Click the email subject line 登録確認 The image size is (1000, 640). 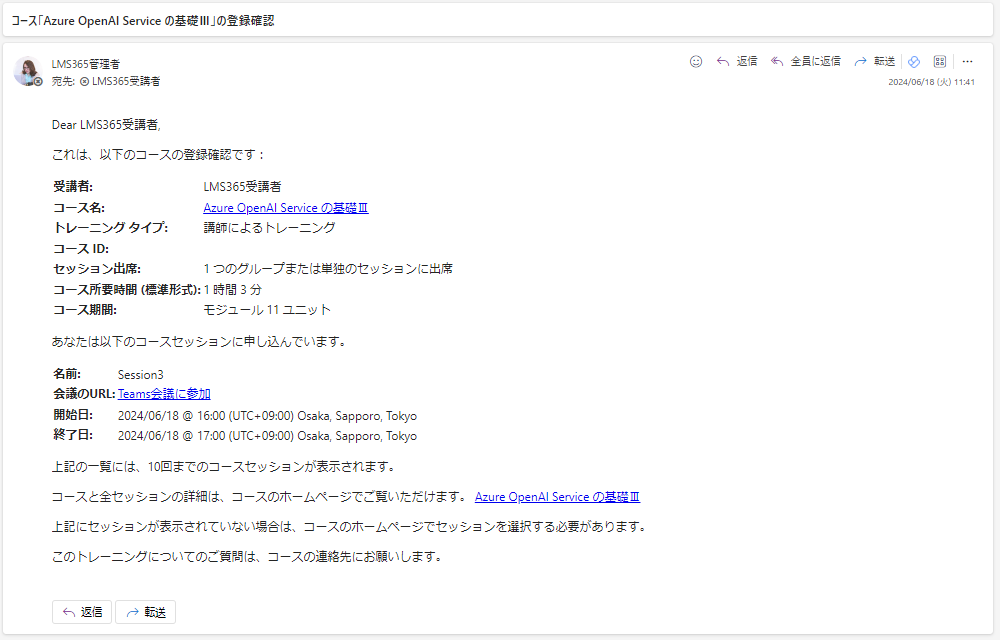point(143,20)
